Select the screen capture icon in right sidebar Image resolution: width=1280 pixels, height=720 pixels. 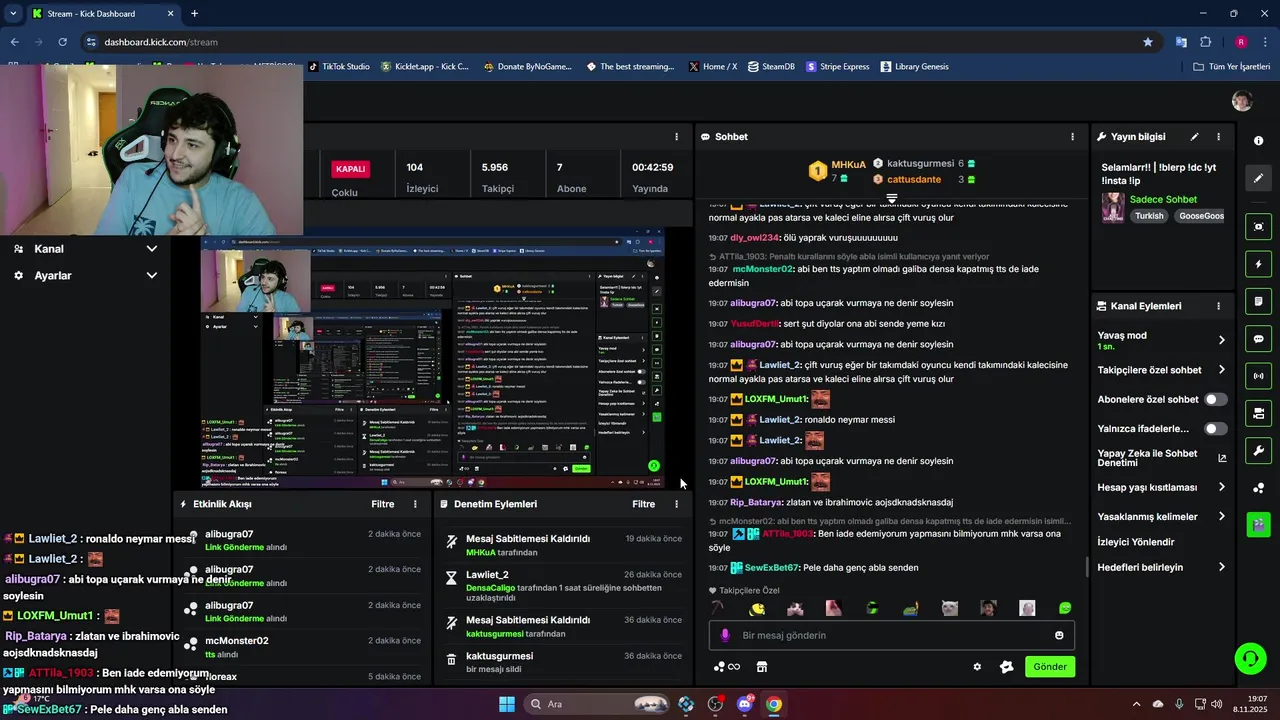[x=1258, y=227]
